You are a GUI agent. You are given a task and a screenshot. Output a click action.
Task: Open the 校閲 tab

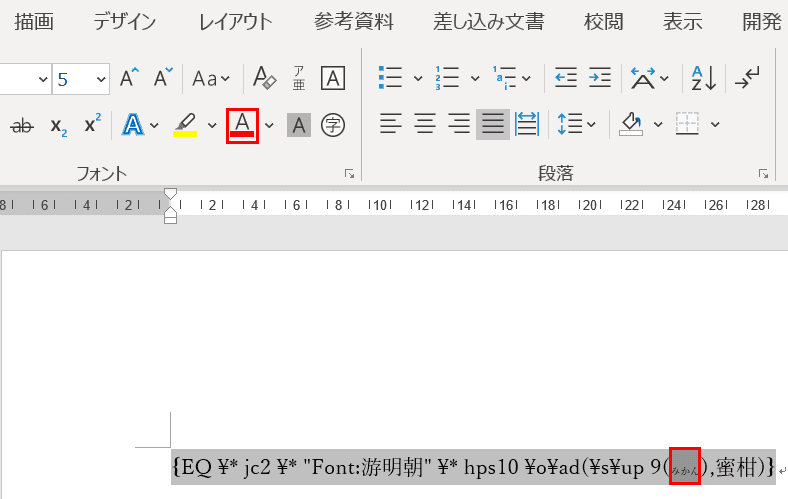(604, 22)
